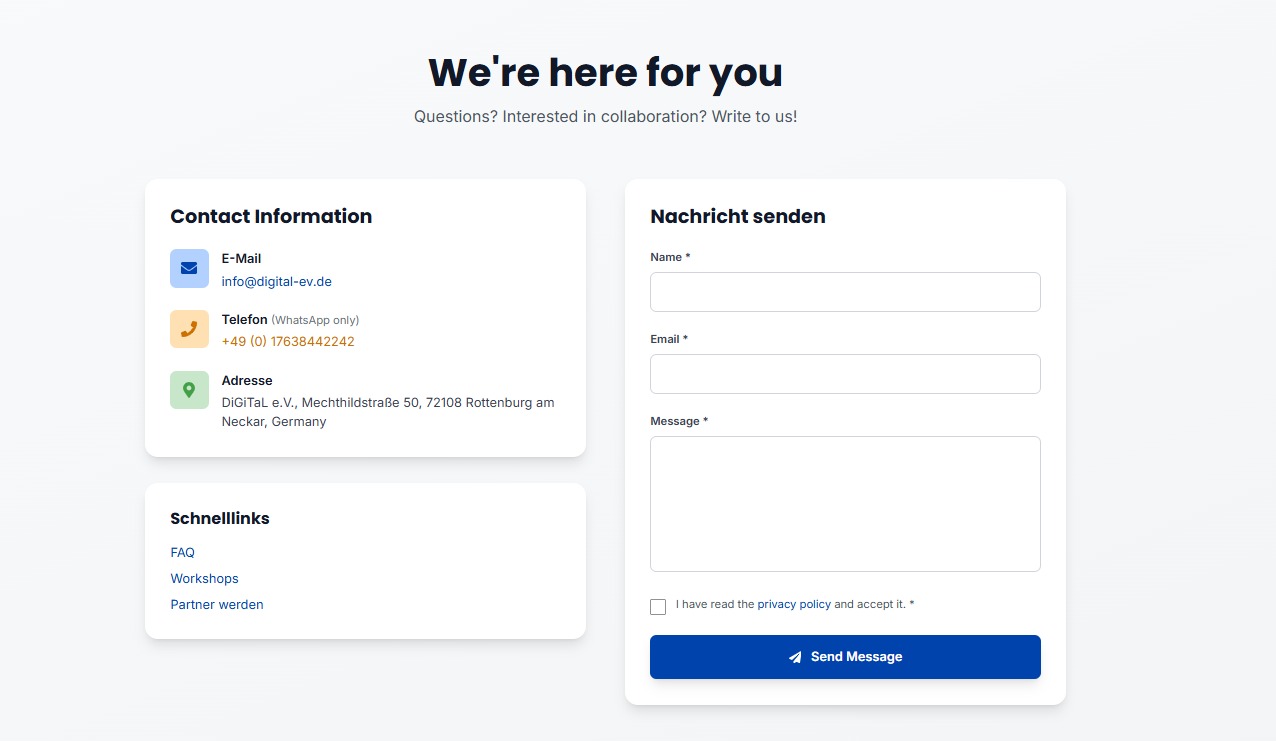The height and width of the screenshot is (741, 1276).
Task: Click the orange telephone handset icon
Action: [x=189, y=329]
